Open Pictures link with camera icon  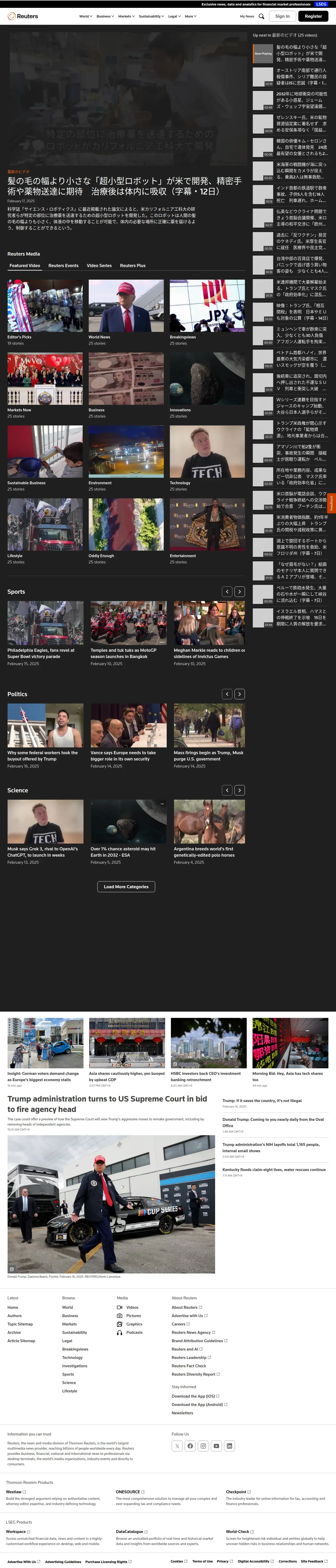(129, 1316)
